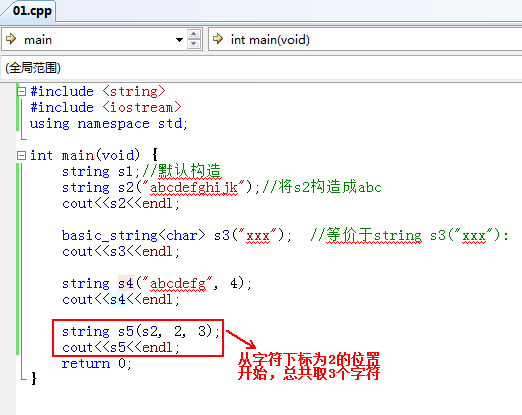
Task: Click the '#include <iostream>' line
Action: click(106, 107)
